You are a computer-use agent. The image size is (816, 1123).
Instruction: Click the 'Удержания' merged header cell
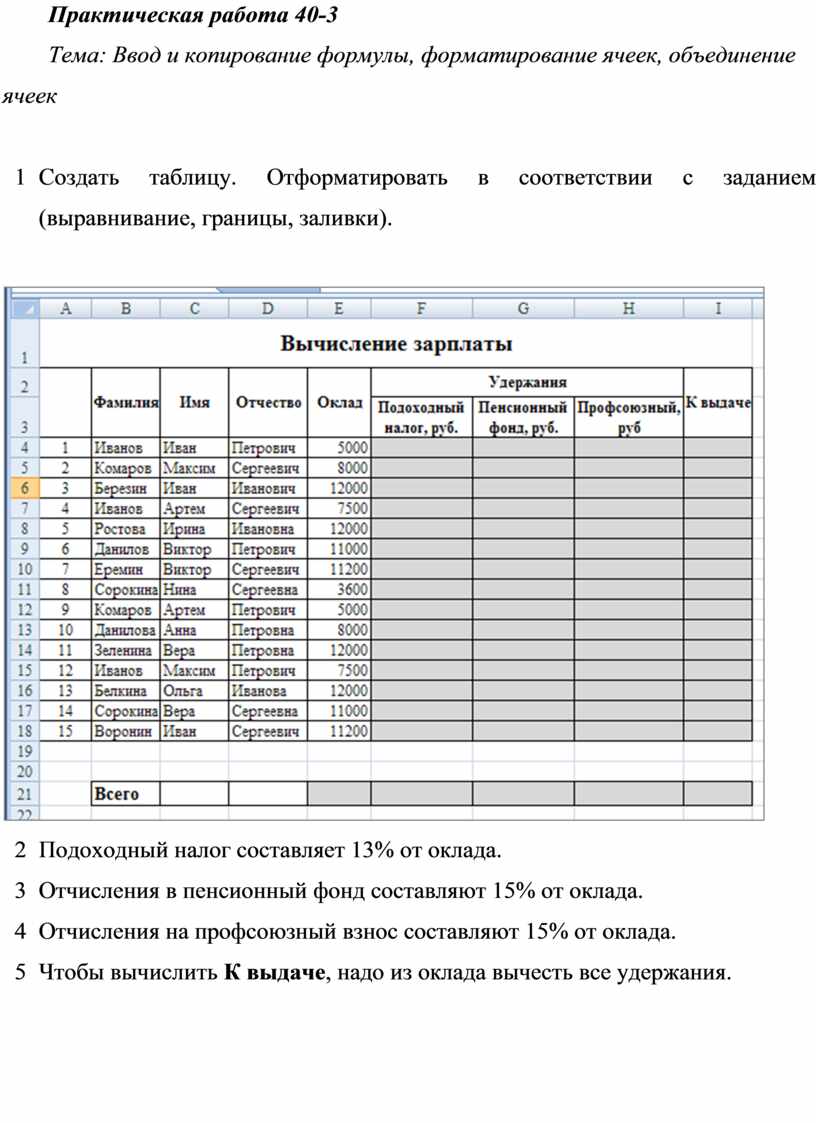pos(527,381)
